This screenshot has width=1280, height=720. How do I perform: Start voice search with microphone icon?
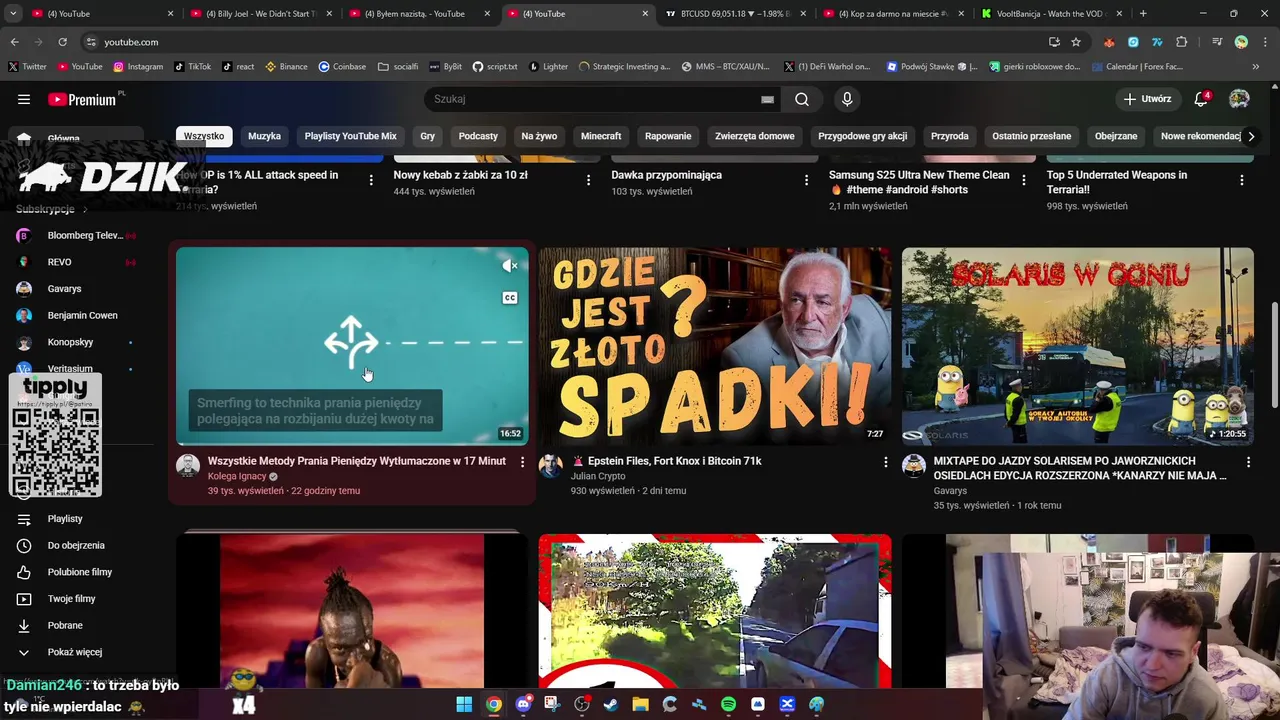pos(847,99)
